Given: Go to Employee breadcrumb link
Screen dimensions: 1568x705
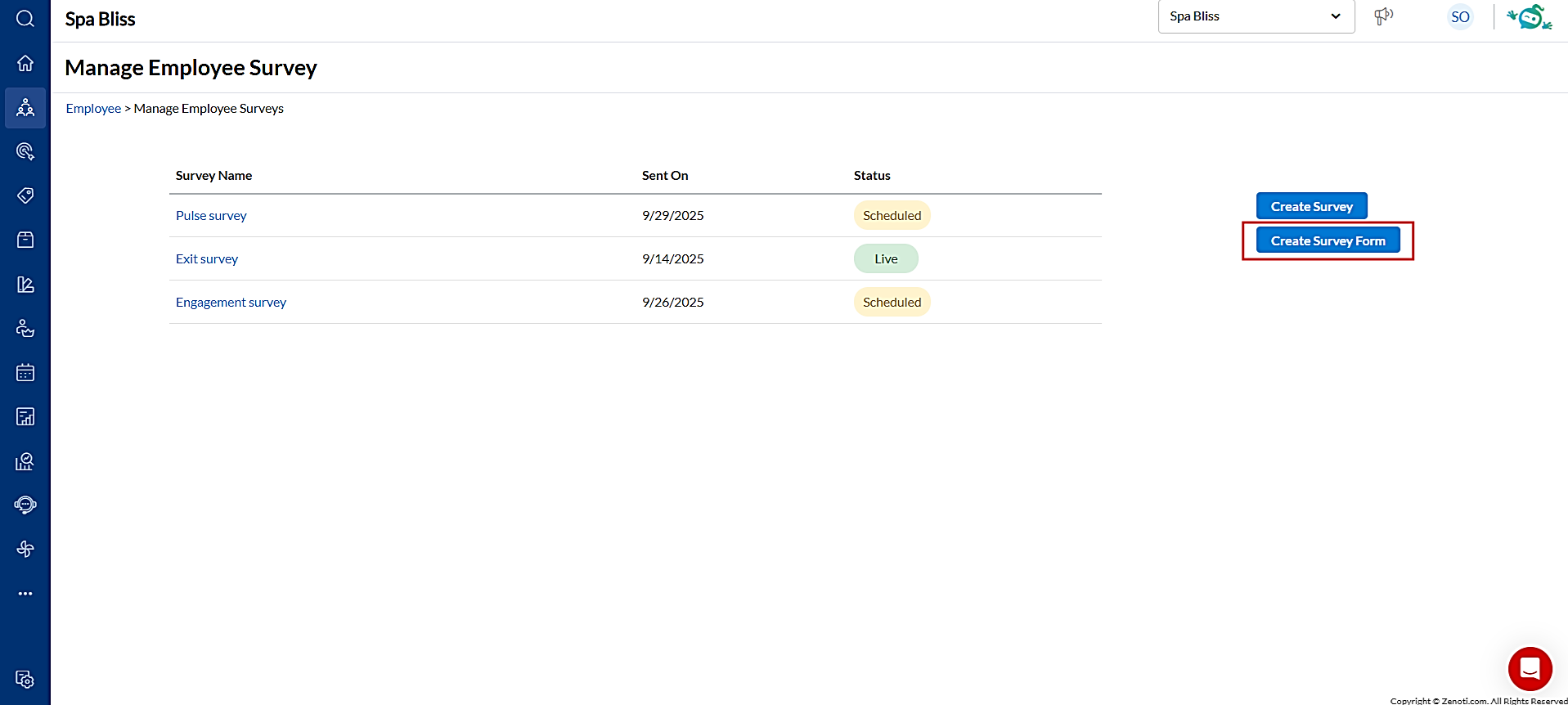Looking at the screenshot, I should pyautogui.click(x=93, y=109).
